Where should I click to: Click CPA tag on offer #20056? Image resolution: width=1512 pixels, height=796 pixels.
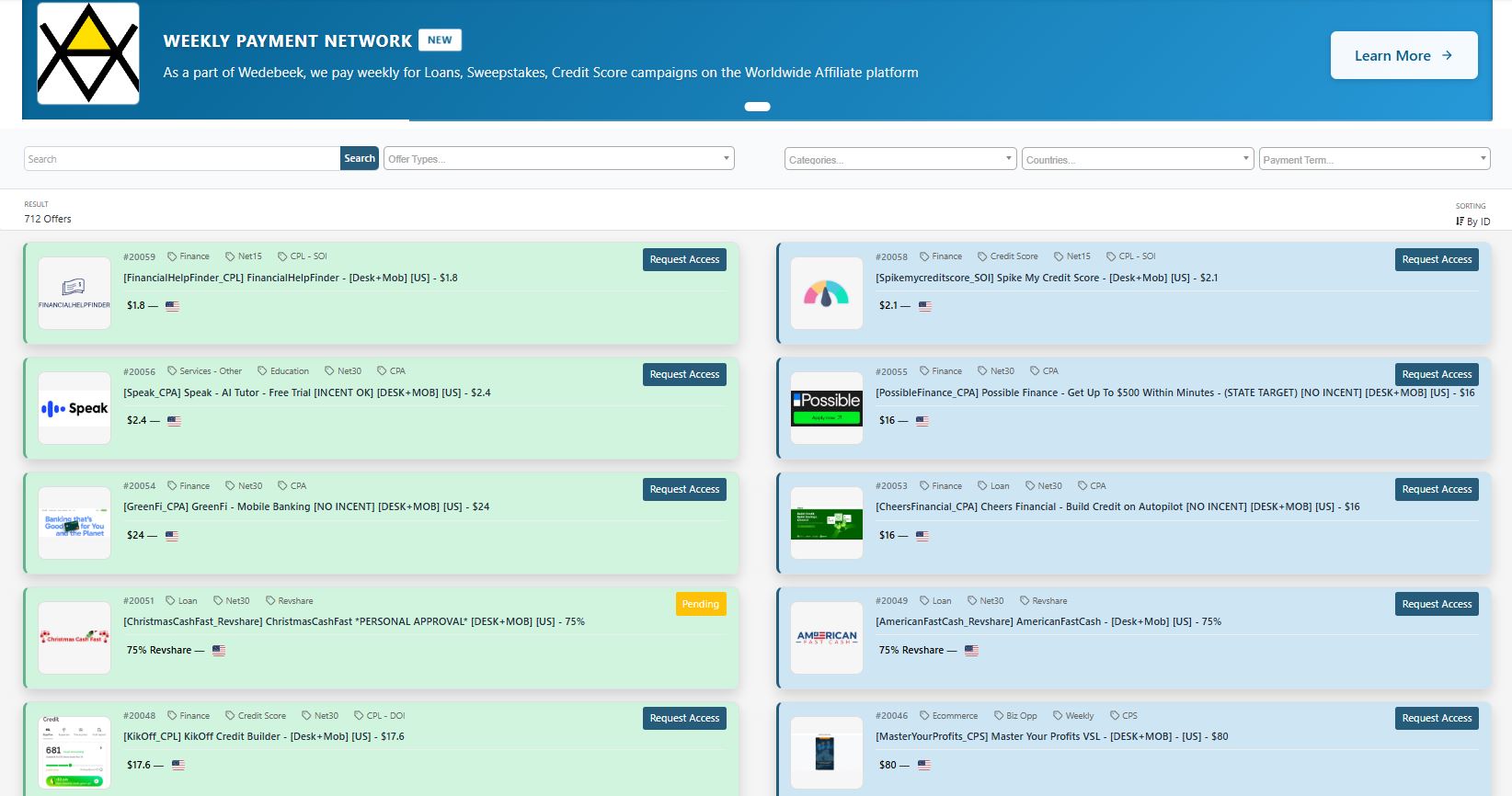pos(392,371)
